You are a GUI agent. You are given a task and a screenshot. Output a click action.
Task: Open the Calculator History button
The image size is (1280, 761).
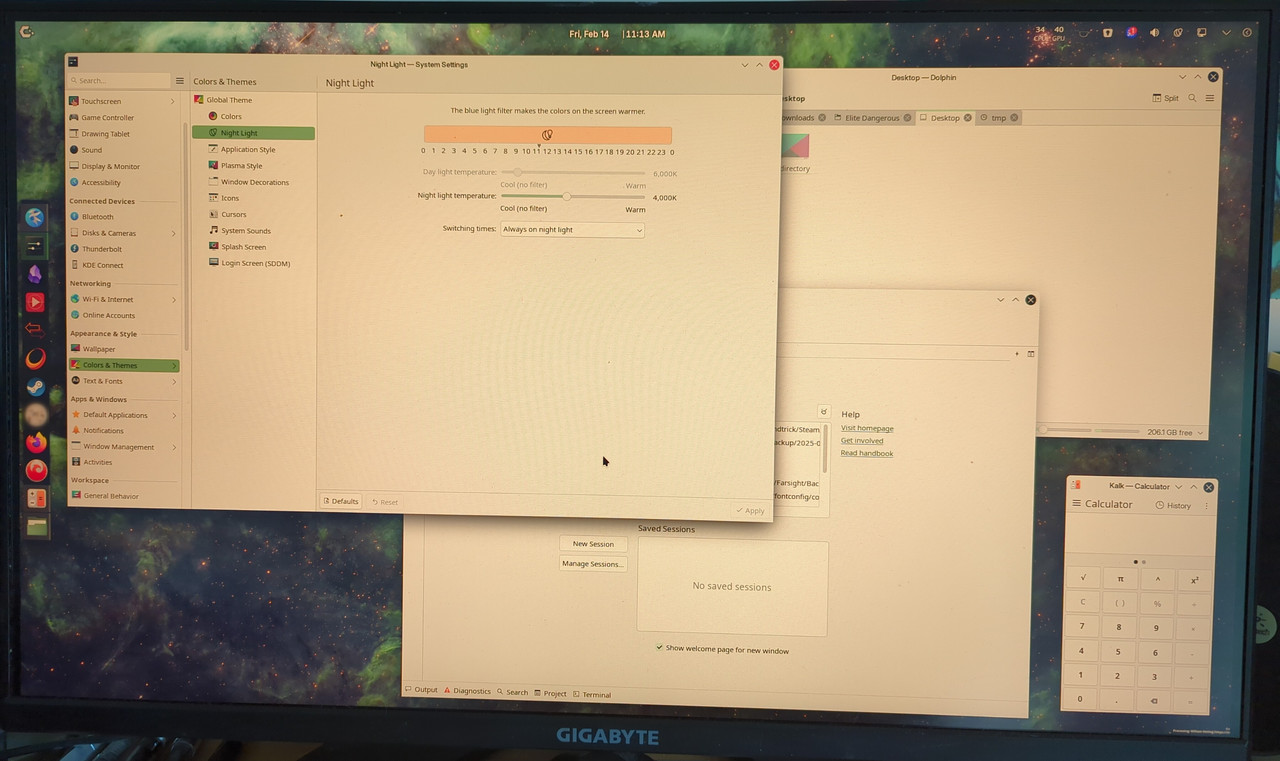pos(1174,505)
